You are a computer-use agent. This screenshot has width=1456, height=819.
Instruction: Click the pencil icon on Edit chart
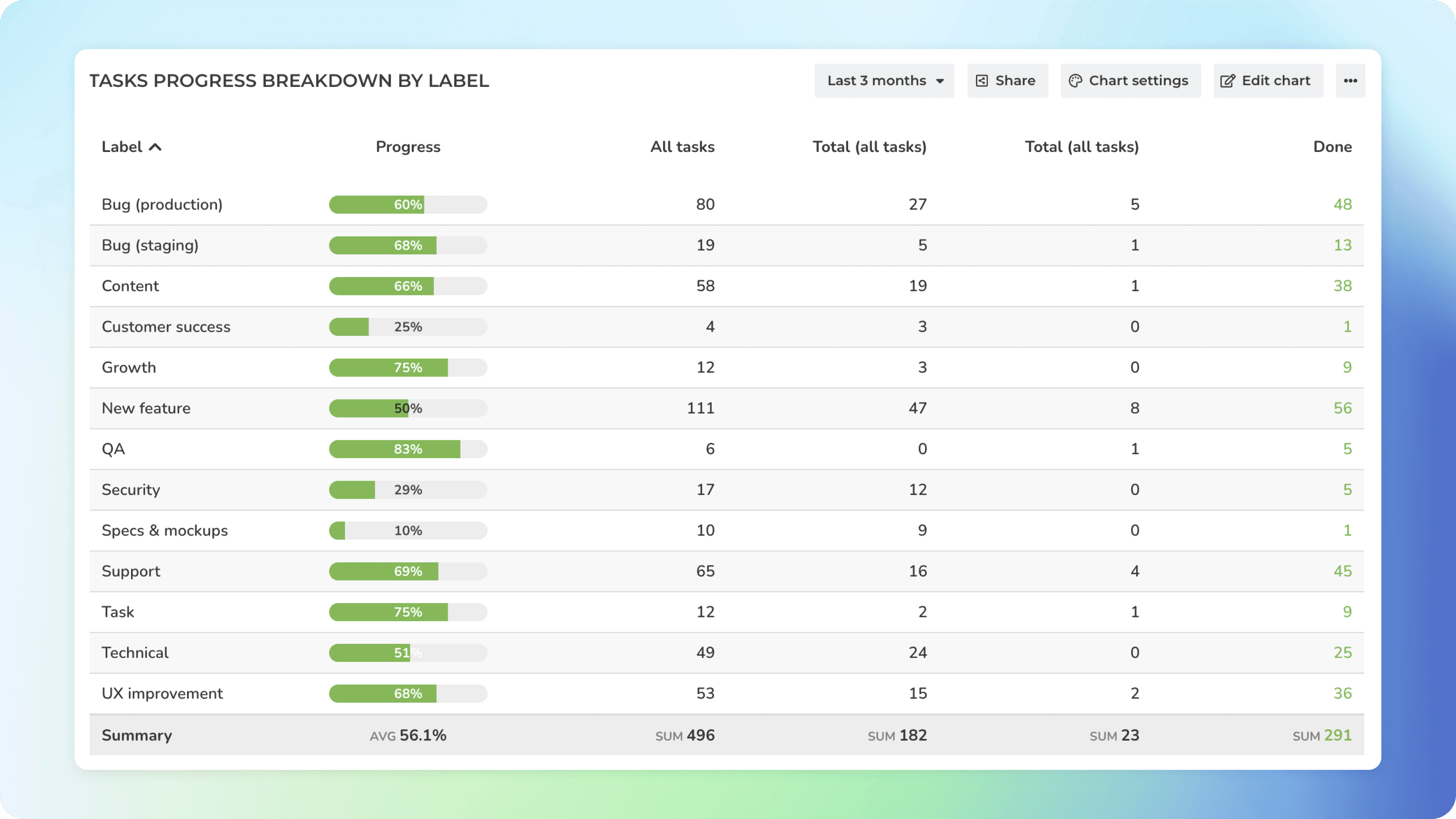click(x=1227, y=81)
